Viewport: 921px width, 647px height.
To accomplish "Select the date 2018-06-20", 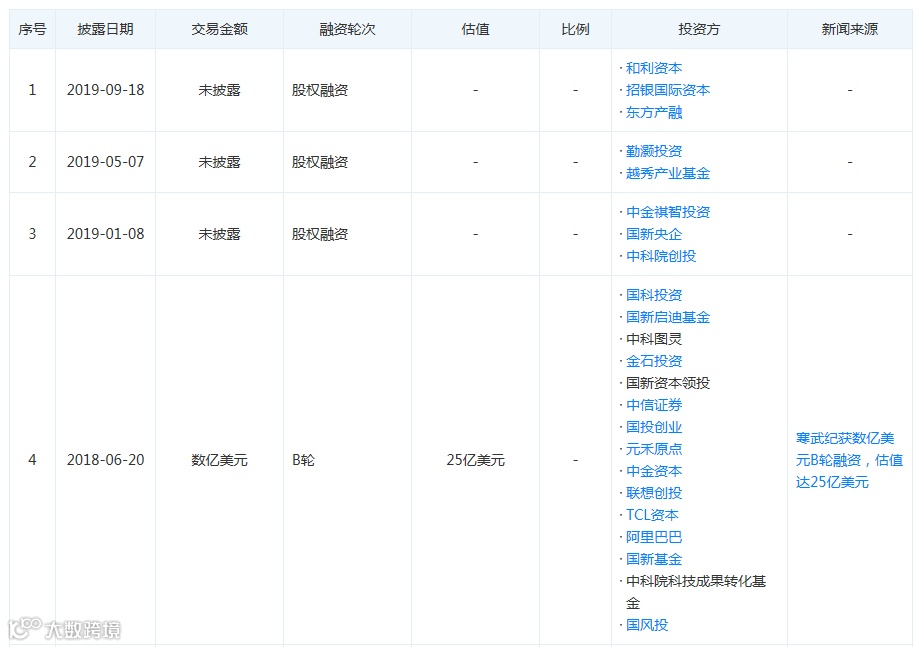I will (x=106, y=460).
